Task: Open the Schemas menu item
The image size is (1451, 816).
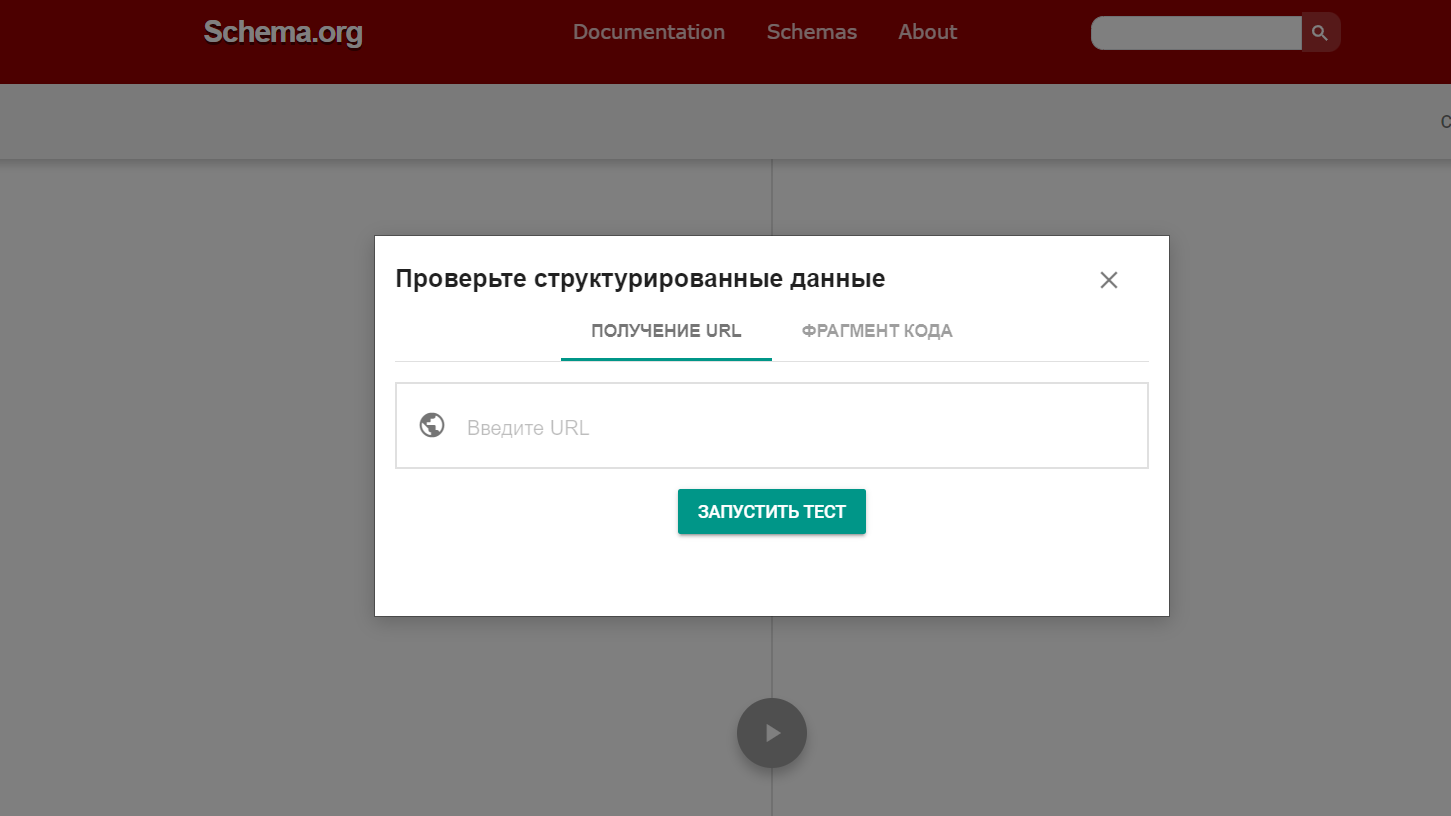Action: click(811, 32)
